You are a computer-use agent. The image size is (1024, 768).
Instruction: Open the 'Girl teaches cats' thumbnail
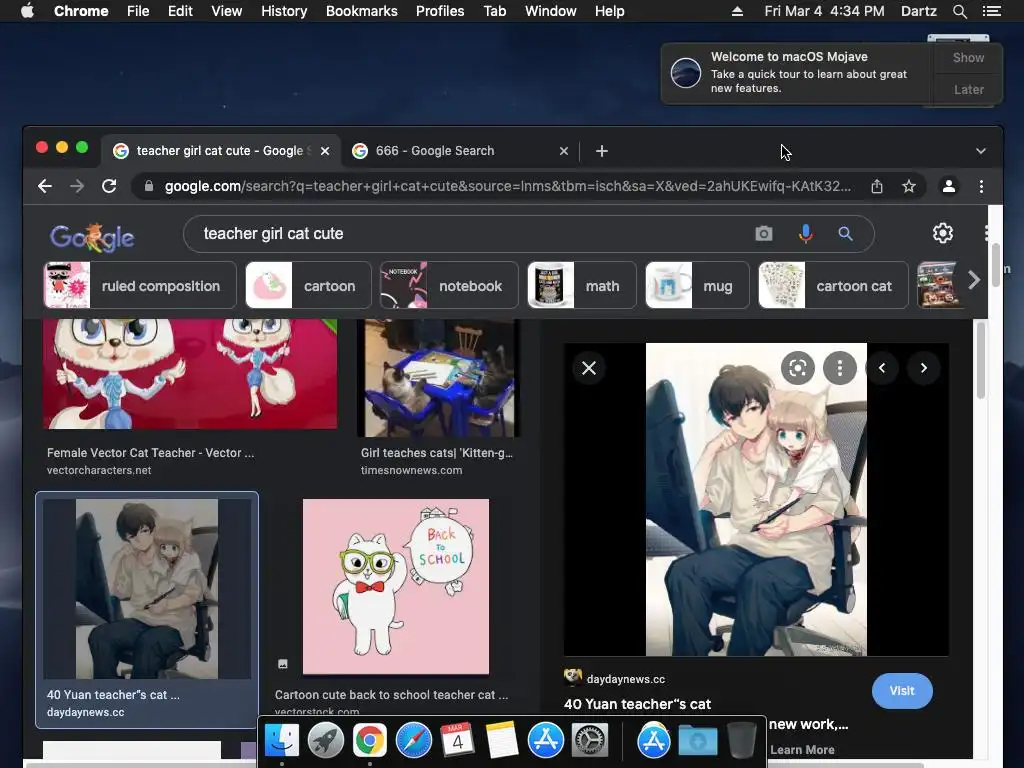439,377
